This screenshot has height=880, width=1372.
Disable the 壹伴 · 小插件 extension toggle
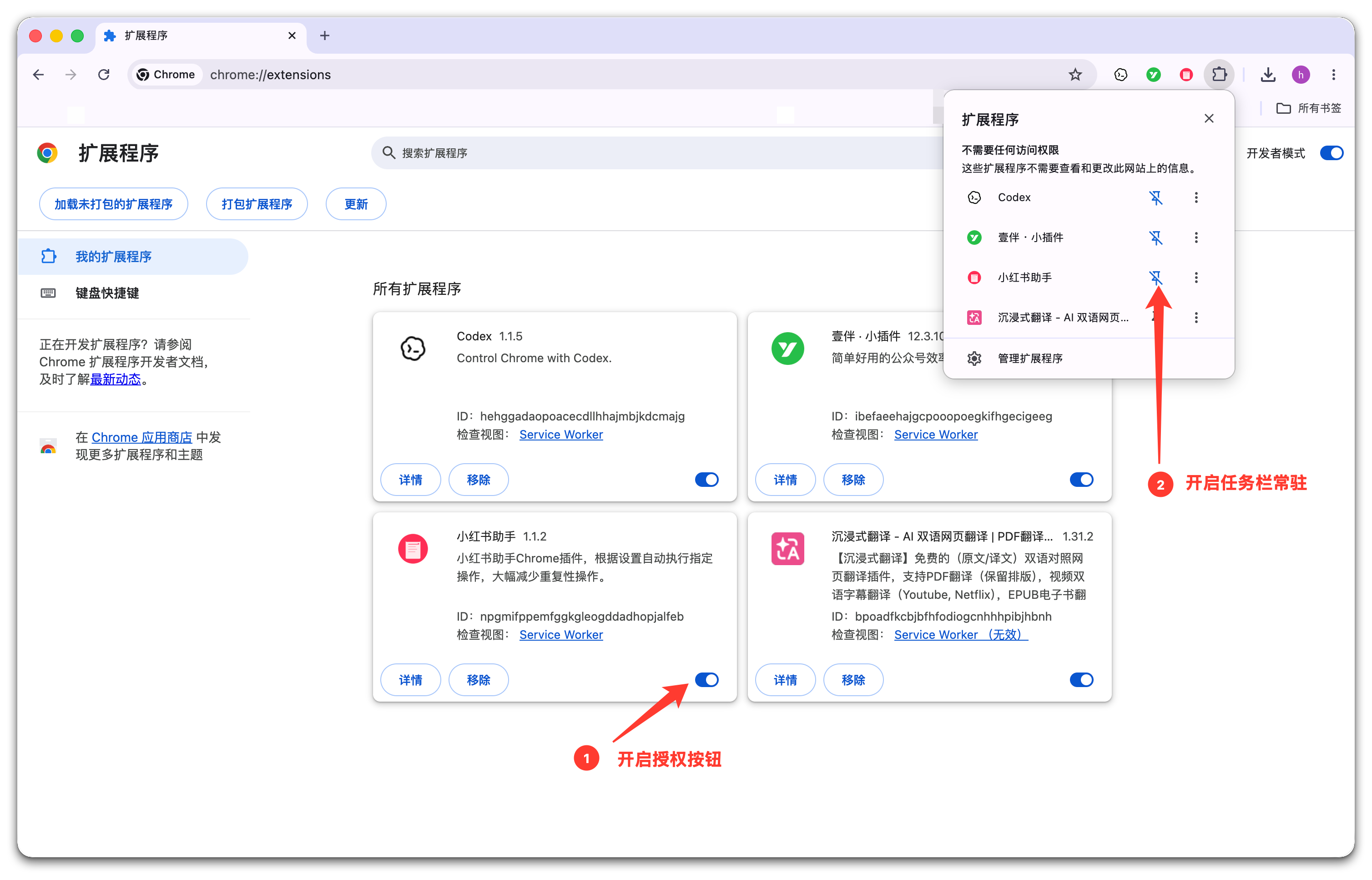[1081, 480]
